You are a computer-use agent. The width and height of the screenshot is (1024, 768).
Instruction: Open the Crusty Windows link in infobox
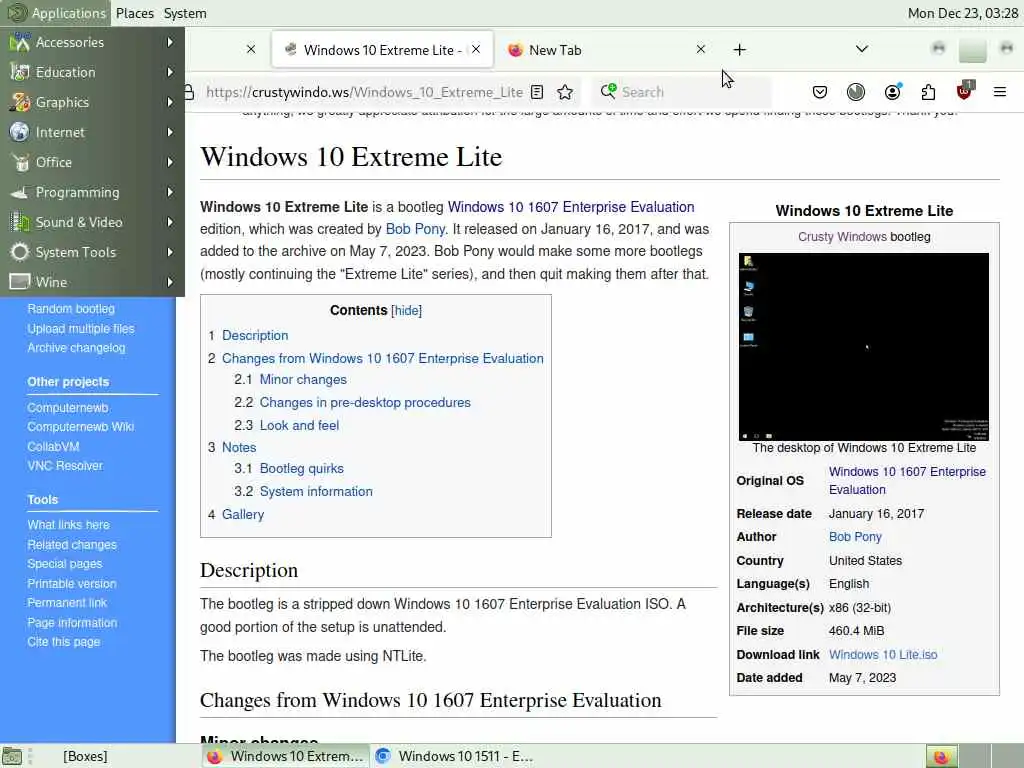click(x=842, y=237)
